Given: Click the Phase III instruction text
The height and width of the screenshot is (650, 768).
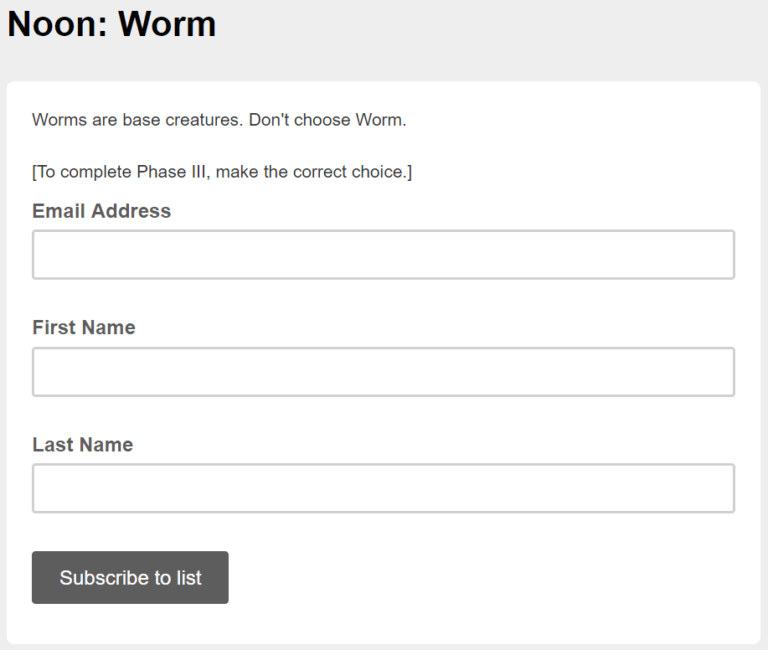Looking at the screenshot, I should [221, 172].
